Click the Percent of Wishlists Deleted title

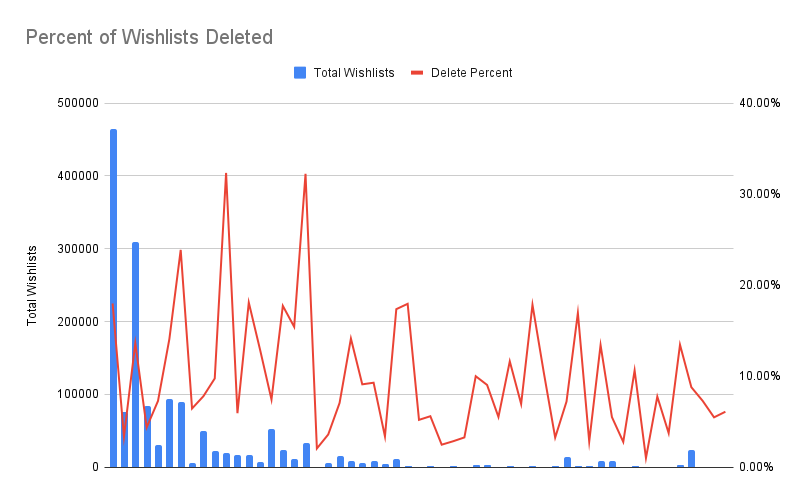click(149, 38)
